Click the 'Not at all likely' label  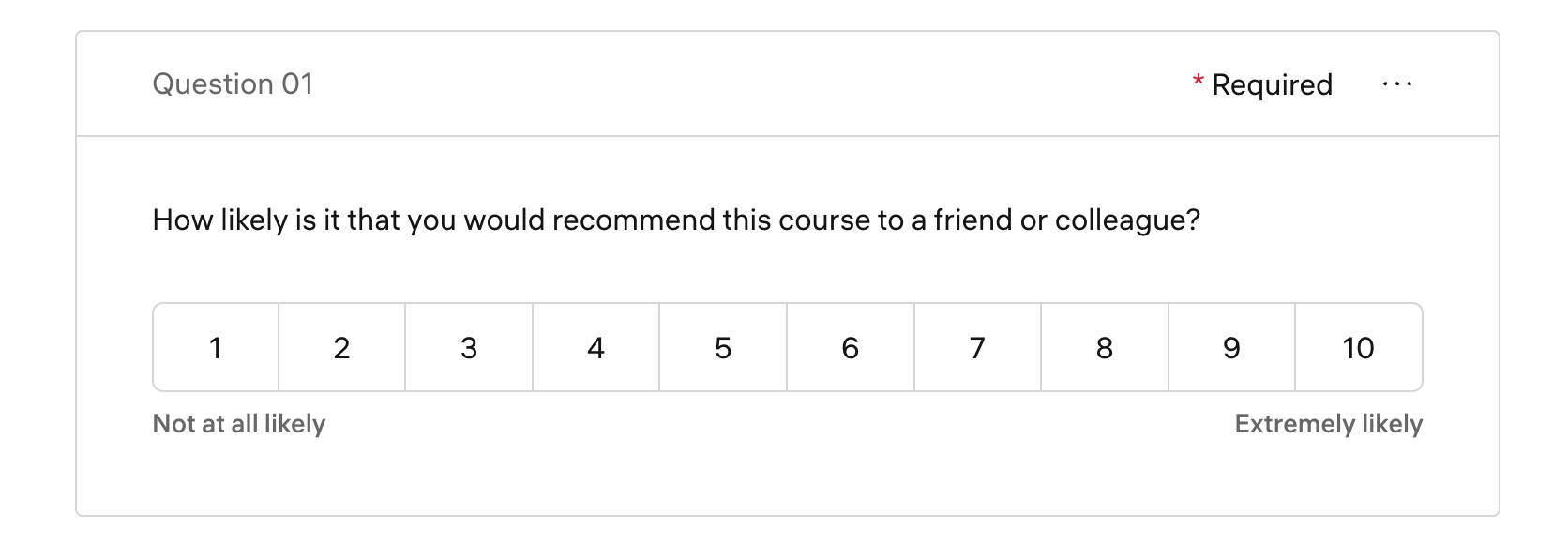(239, 424)
